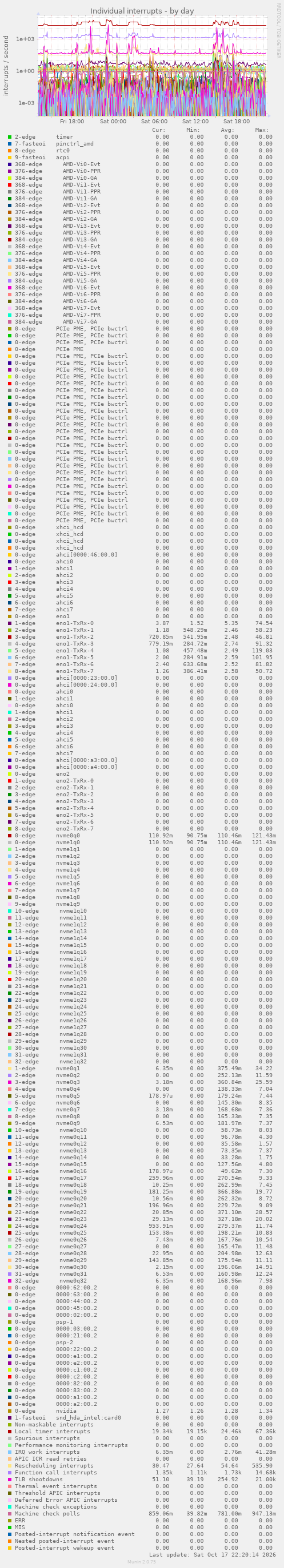The height and width of the screenshot is (1568, 284).
Task: Select the "nvme0q32" legend entry
Action: [x=73, y=1281]
